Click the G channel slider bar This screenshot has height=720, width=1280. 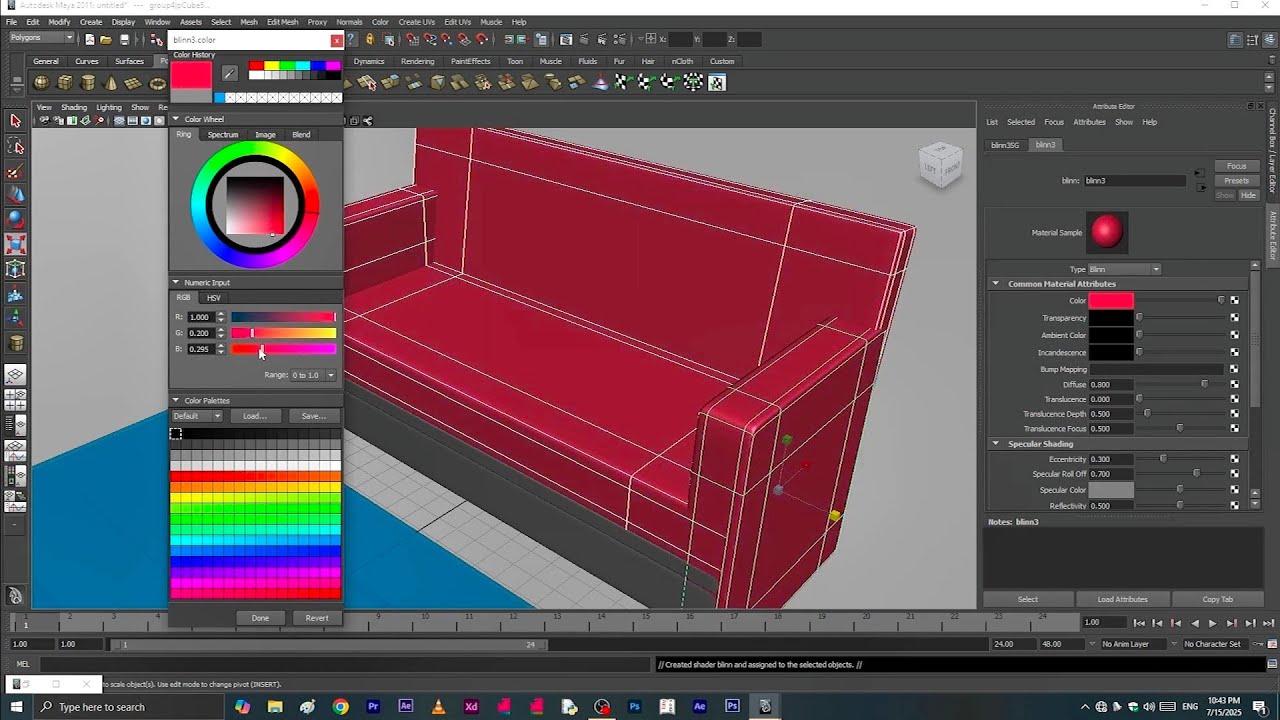[x=284, y=333]
